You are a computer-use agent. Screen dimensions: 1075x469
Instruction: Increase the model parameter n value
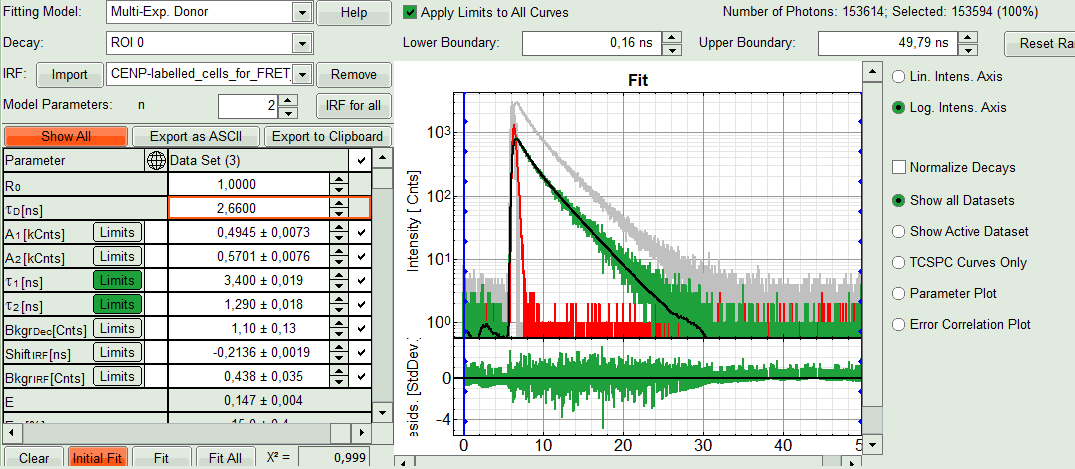pyautogui.click(x=288, y=100)
